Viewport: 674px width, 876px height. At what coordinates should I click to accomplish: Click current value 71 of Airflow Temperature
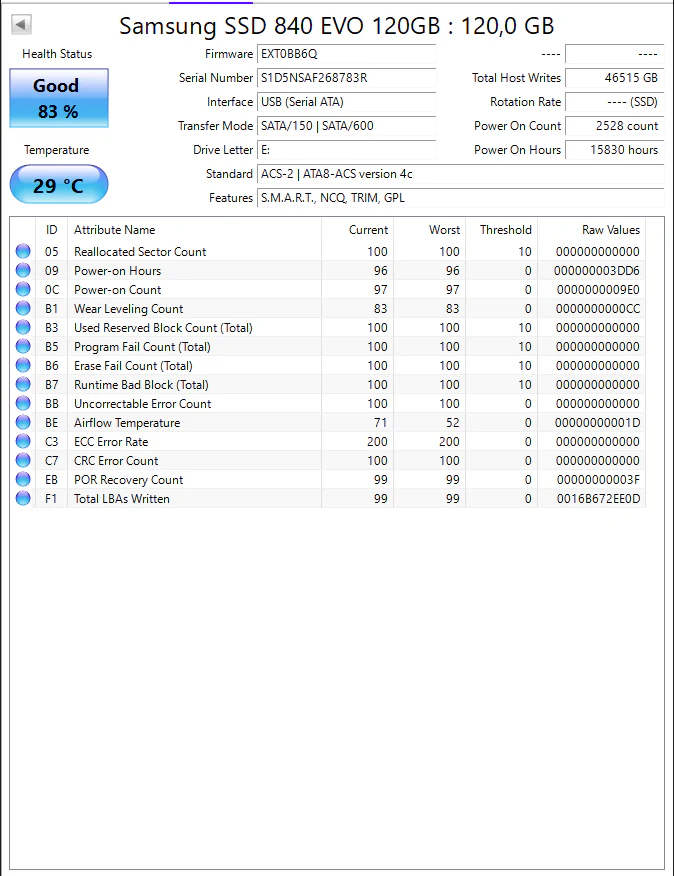tap(381, 423)
